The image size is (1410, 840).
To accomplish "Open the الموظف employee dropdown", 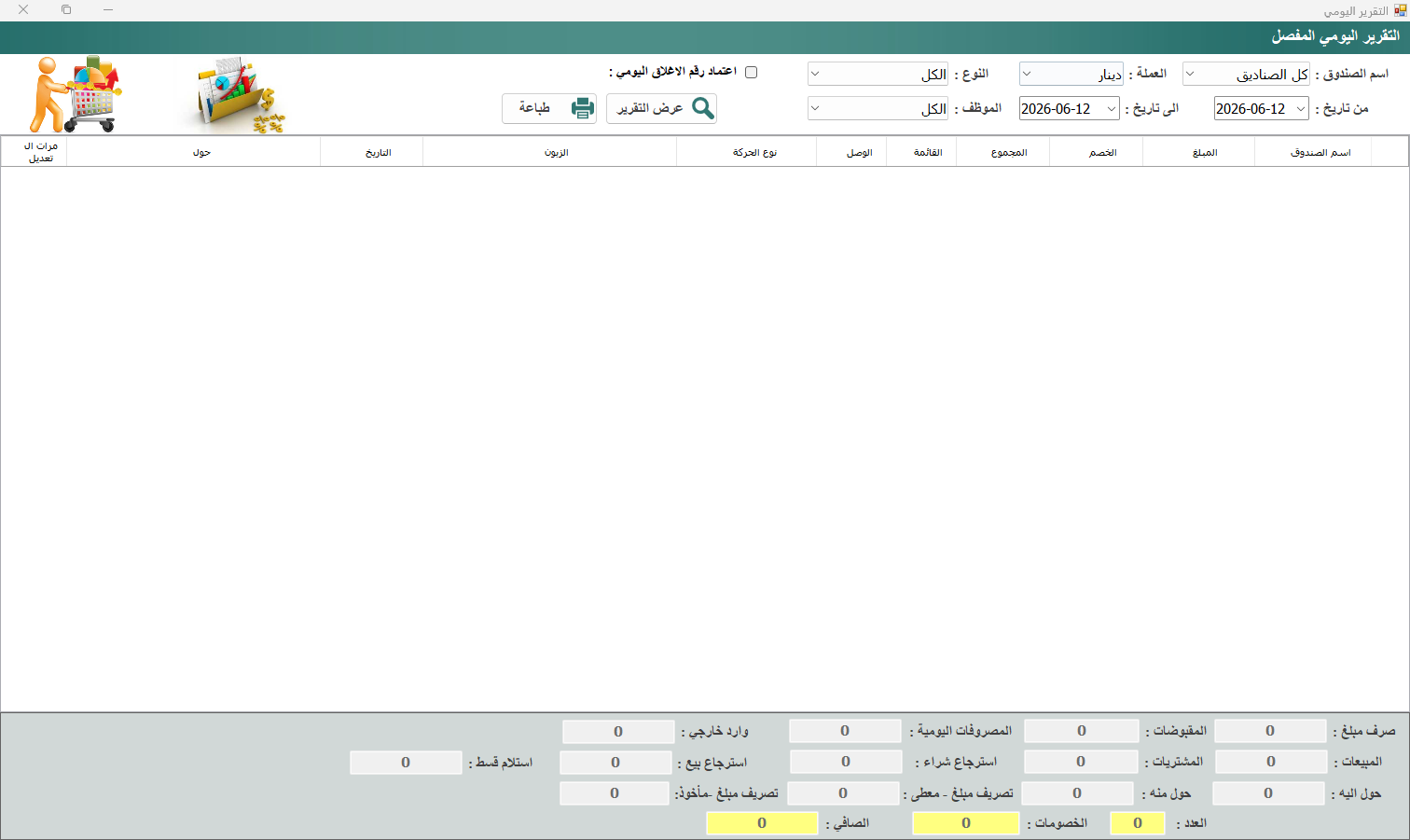I will click(878, 108).
